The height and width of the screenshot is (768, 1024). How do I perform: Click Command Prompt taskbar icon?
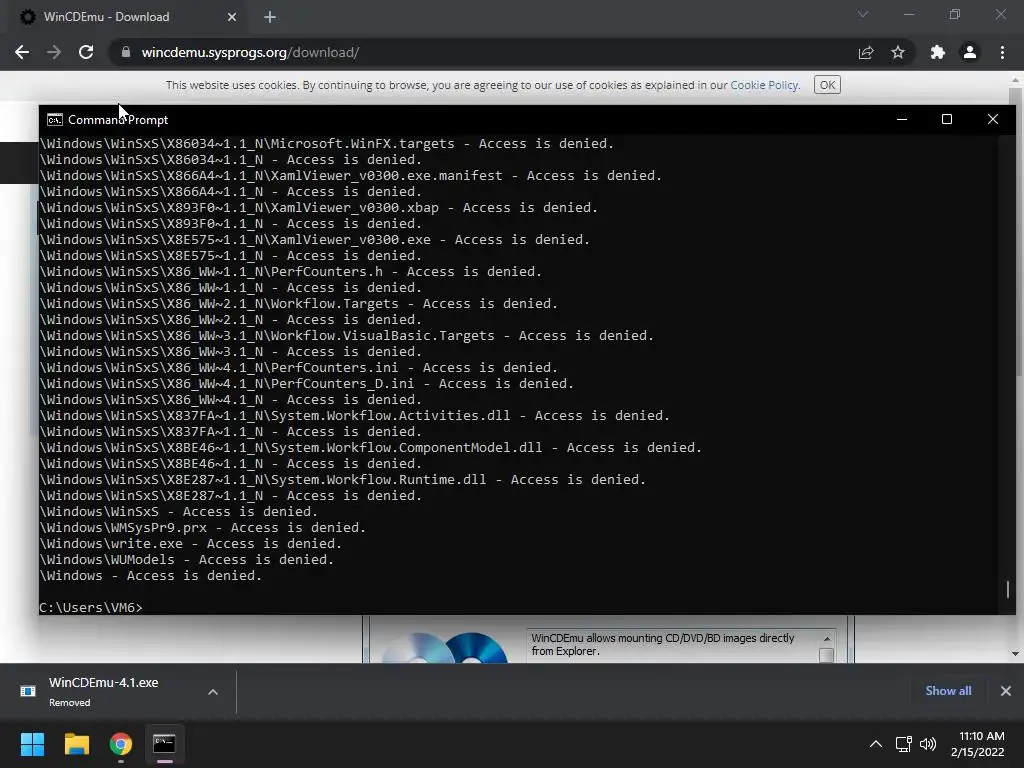point(164,744)
